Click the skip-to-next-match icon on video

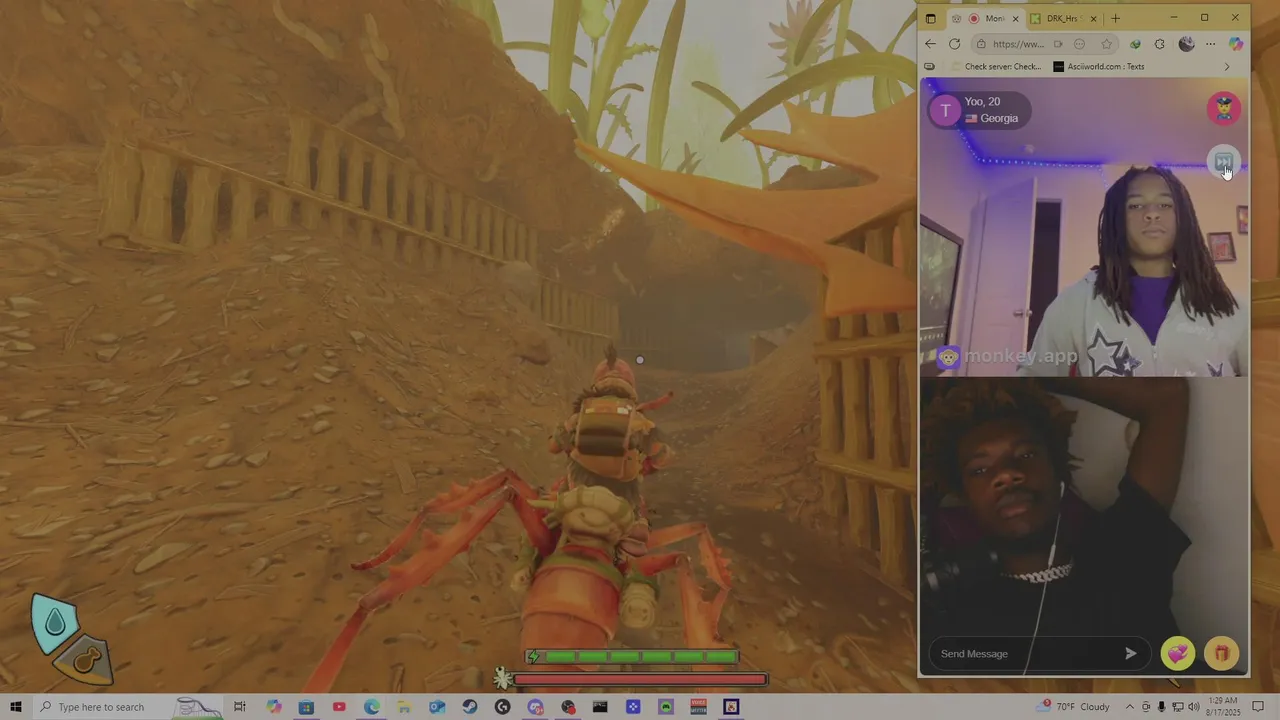1223,162
